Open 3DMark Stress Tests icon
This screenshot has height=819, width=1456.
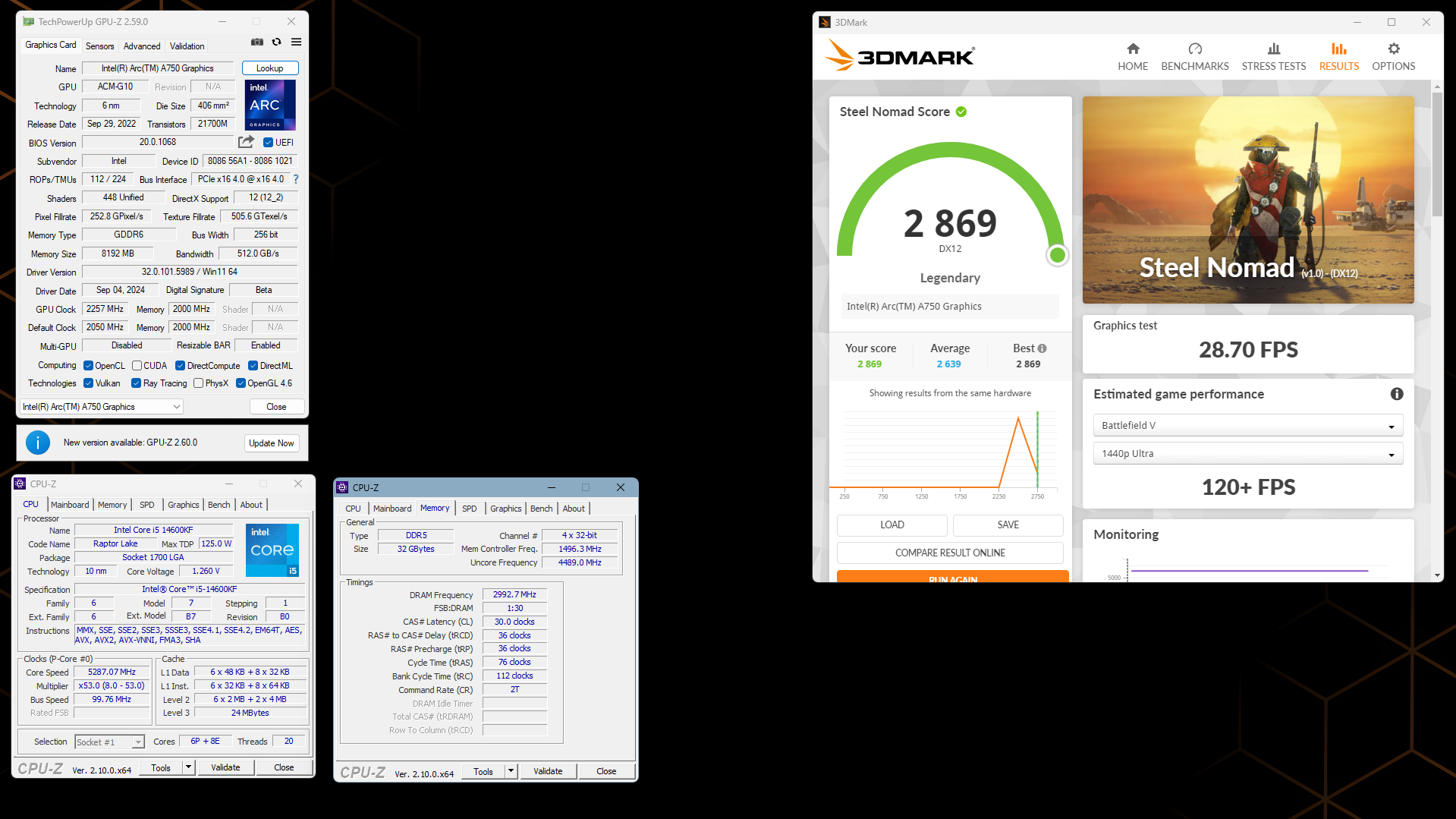click(1274, 49)
